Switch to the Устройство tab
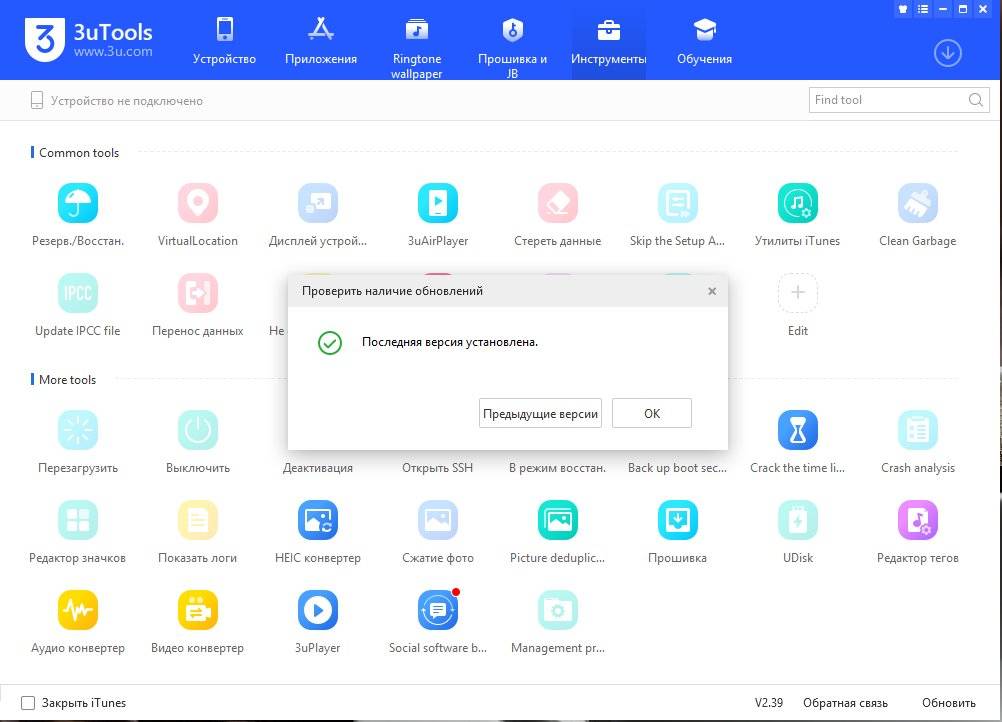 [224, 40]
